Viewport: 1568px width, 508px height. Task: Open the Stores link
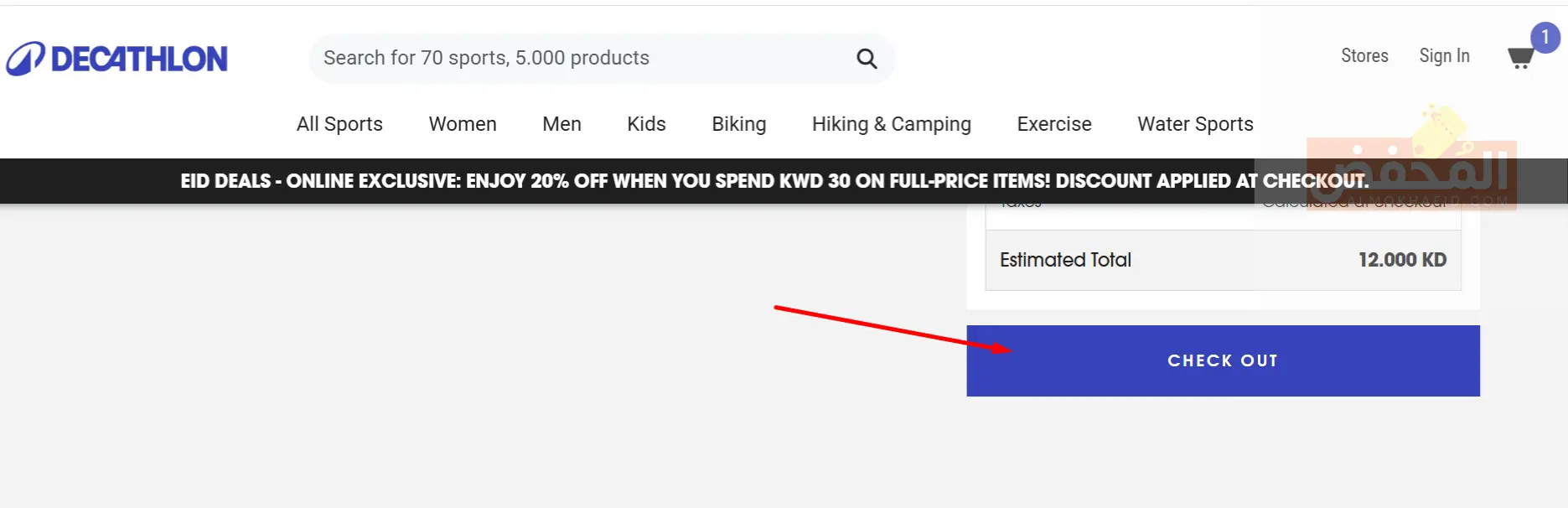pyautogui.click(x=1364, y=56)
